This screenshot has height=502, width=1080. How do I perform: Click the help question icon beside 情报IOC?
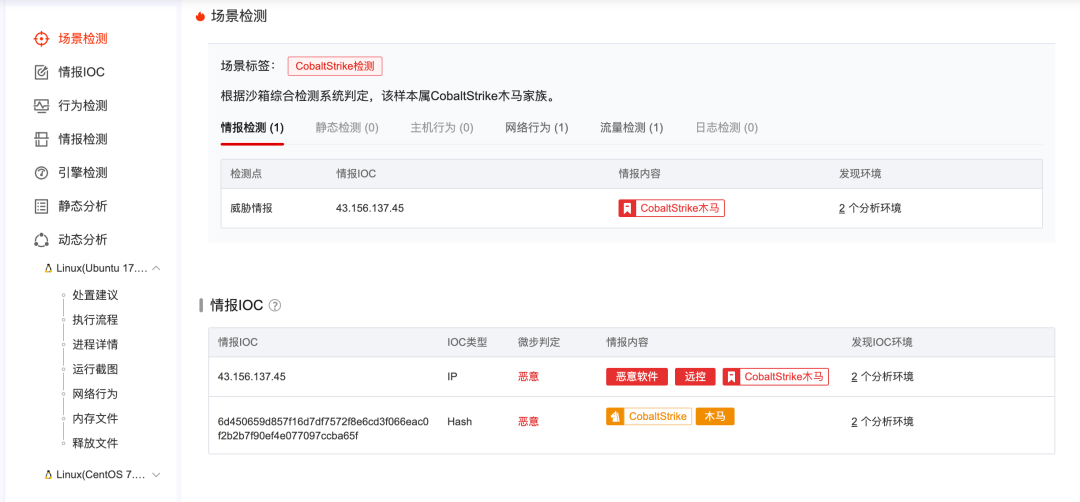tap(275, 305)
